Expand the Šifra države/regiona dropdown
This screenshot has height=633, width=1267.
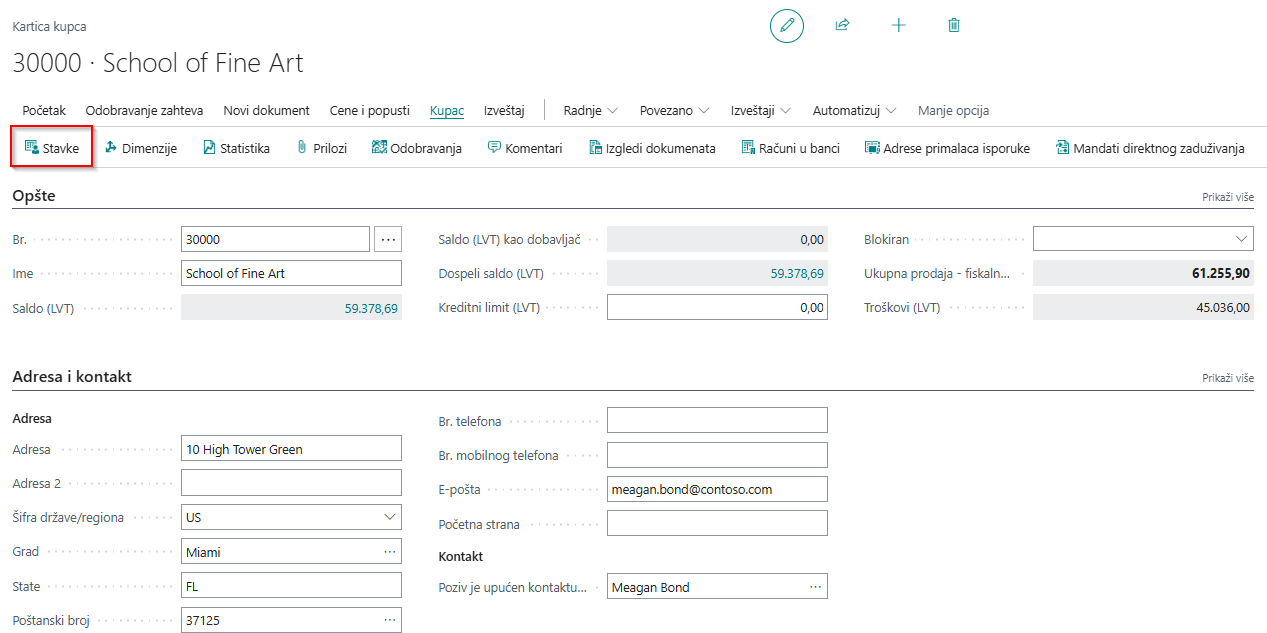pyautogui.click(x=389, y=517)
